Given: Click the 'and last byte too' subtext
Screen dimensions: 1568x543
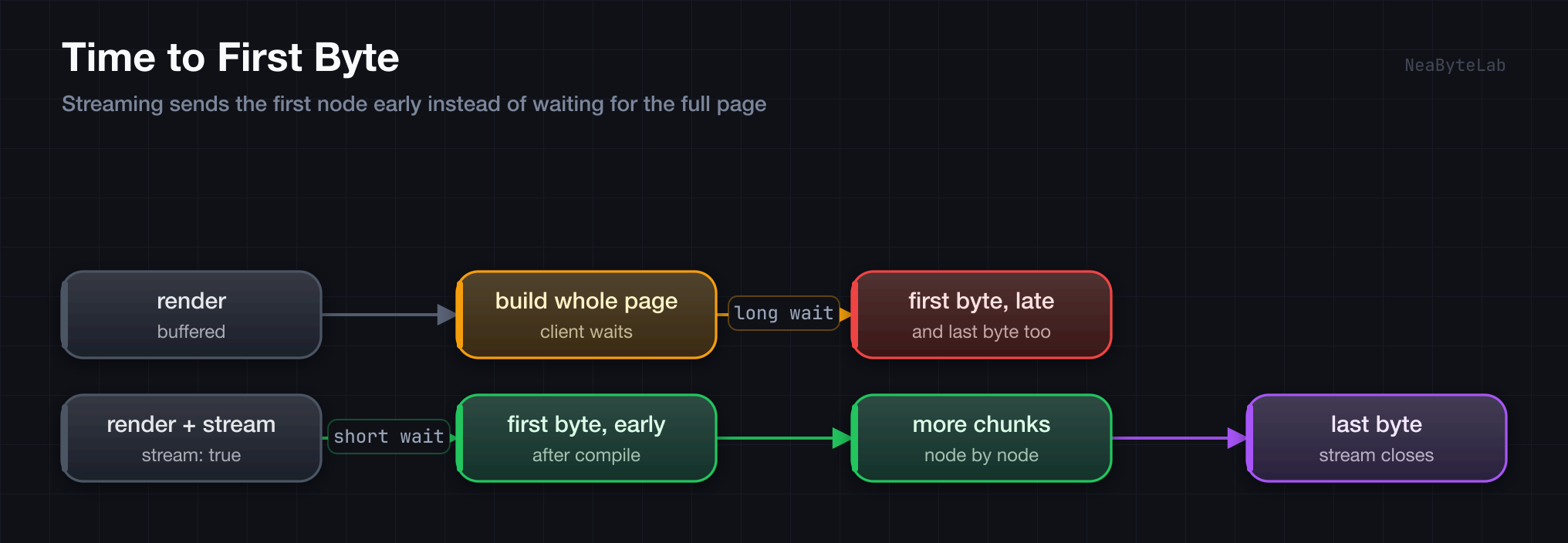Looking at the screenshot, I should pyautogui.click(x=982, y=332).
